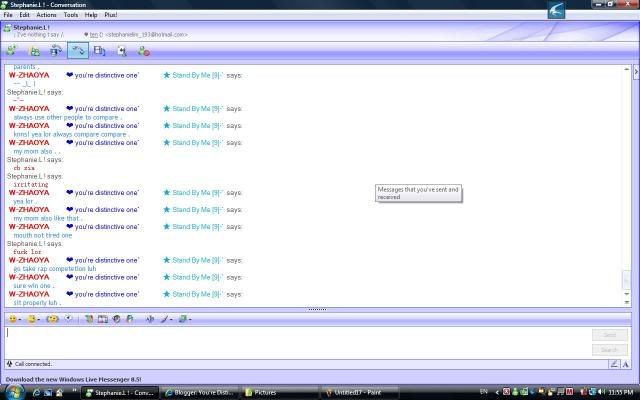This screenshot has width=640, height=400.
Task: Expand the pen color dropdown arrow
Action: (x=171, y=320)
